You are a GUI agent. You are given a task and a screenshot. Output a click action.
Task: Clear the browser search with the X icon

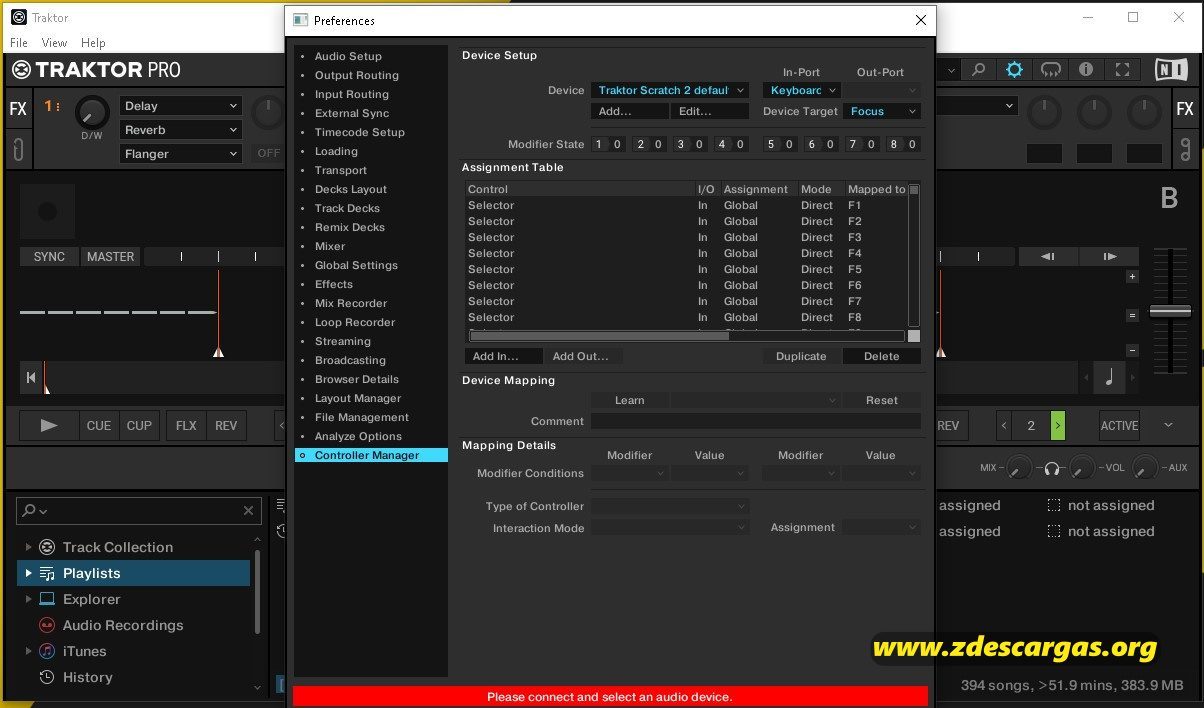pos(249,511)
